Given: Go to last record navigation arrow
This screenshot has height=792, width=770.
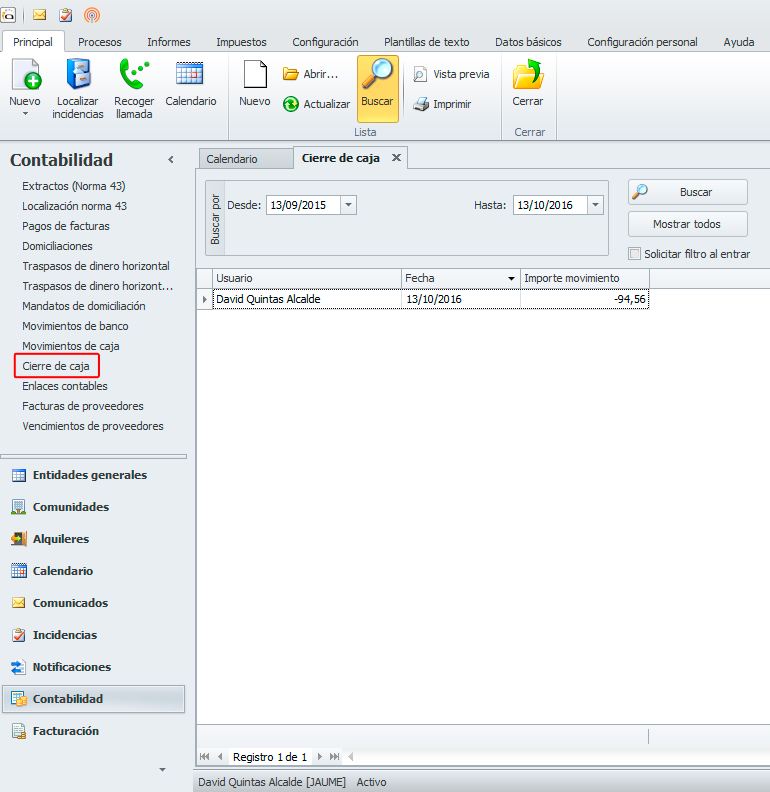Looking at the screenshot, I should [x=334, y=757].
